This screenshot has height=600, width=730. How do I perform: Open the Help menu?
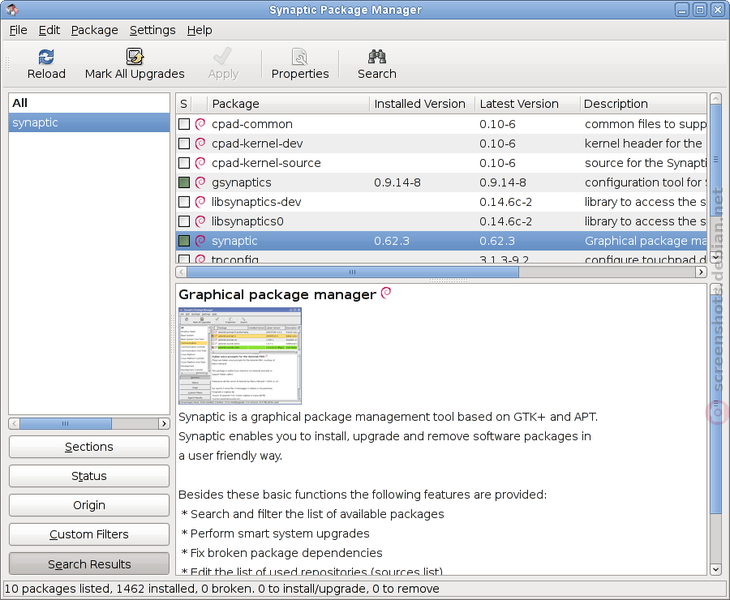(200, 30)
